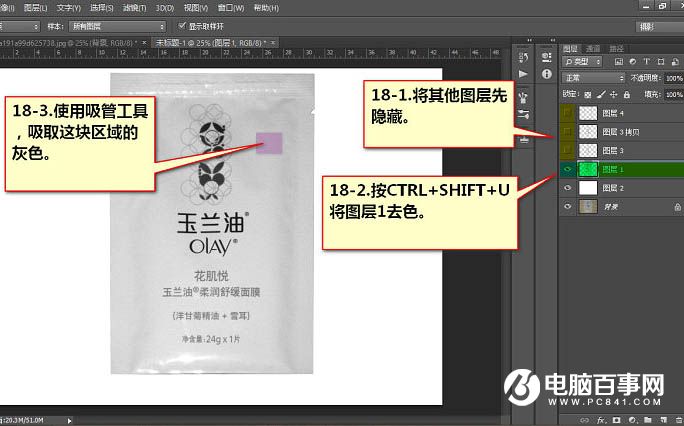Click lock transparent pixels icon
Screen dimensions: 684x426
pos(588,94)
